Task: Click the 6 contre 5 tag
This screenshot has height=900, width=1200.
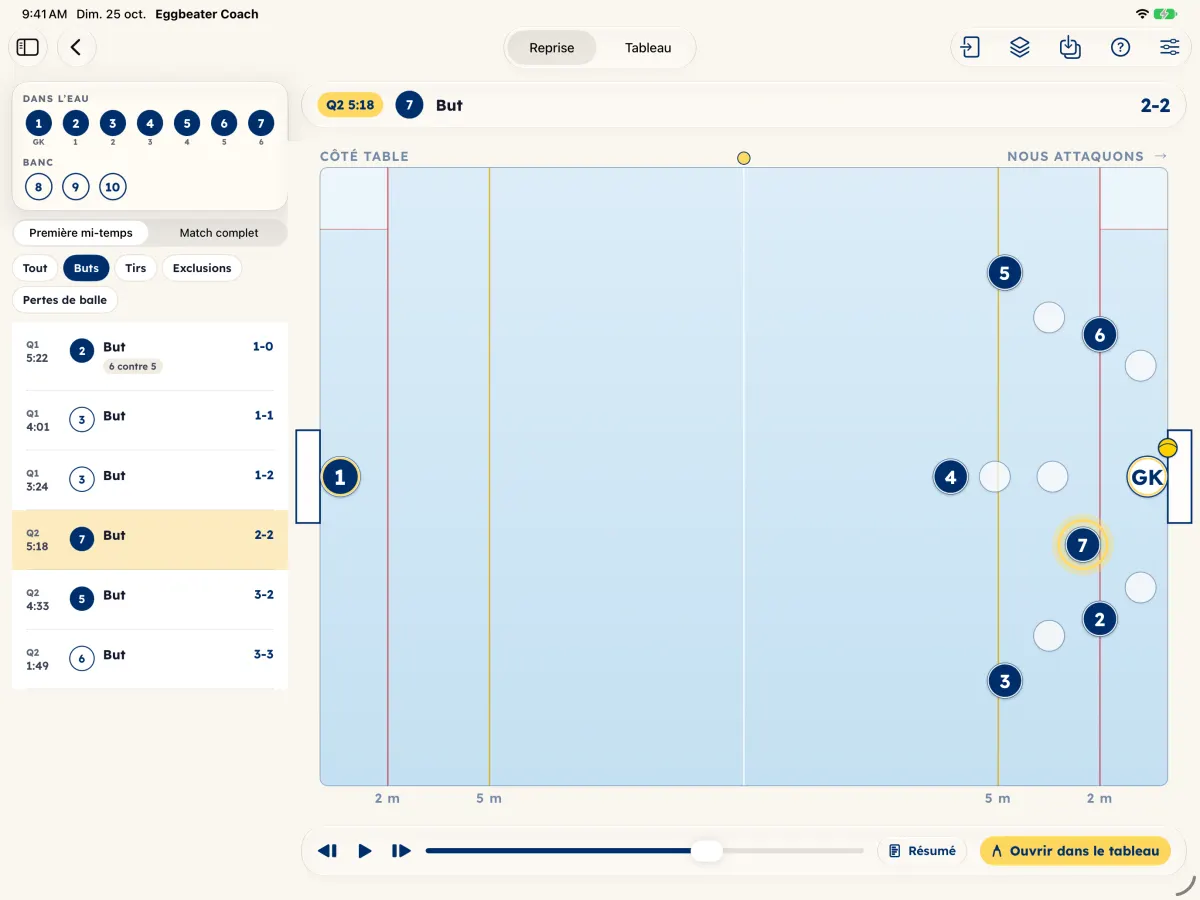Action: pos(133,367)
